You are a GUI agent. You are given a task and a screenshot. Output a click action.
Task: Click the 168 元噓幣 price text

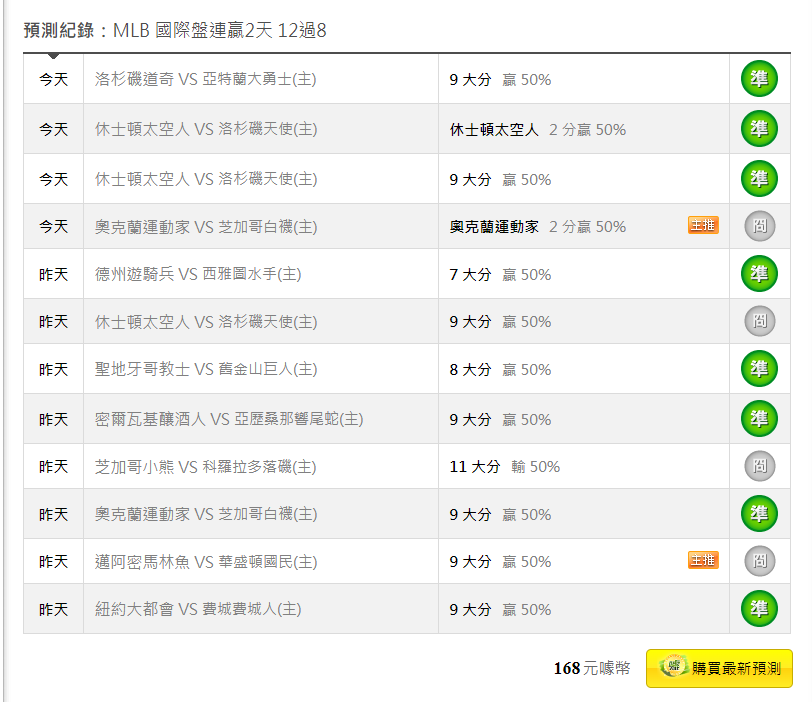point(592,668)
